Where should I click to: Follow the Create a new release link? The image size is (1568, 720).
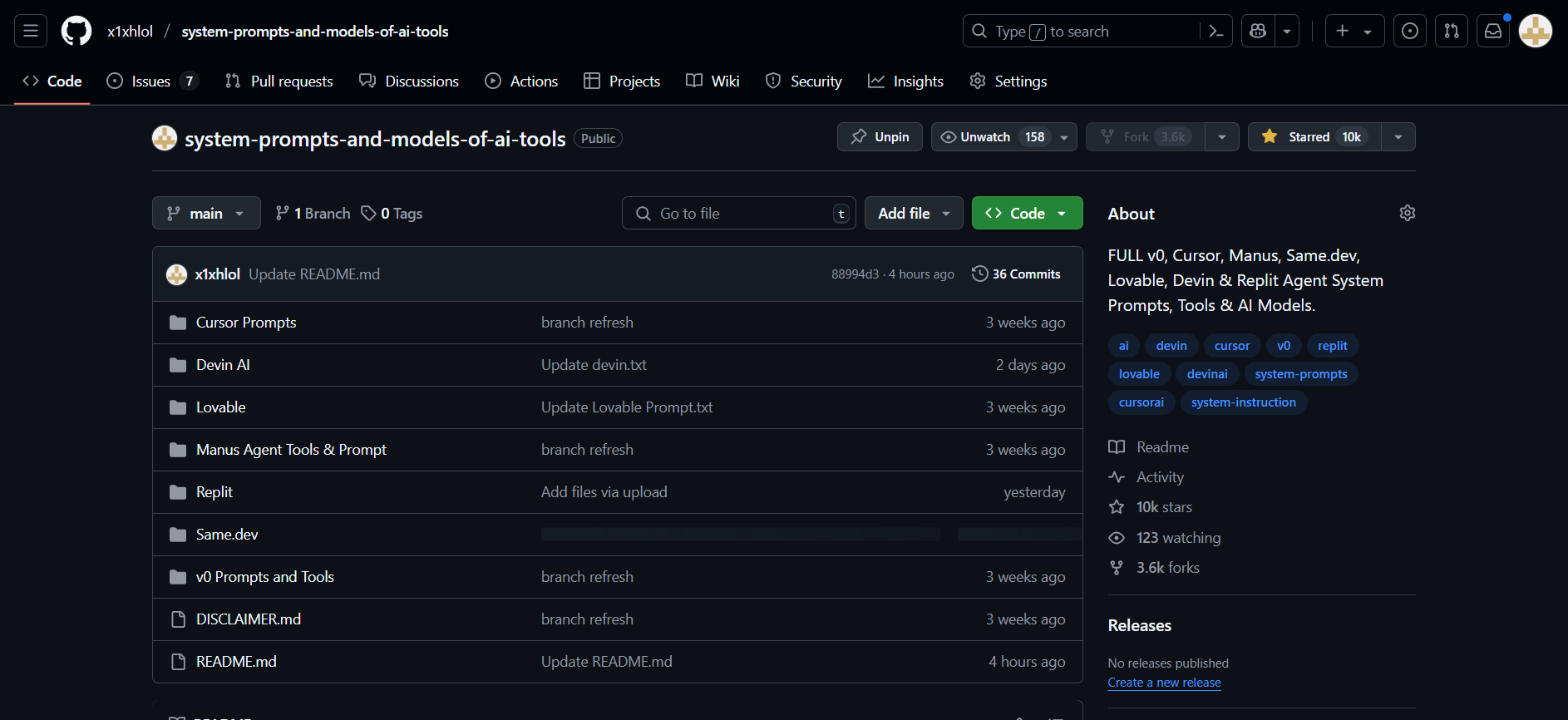[x=1164, y=683]
